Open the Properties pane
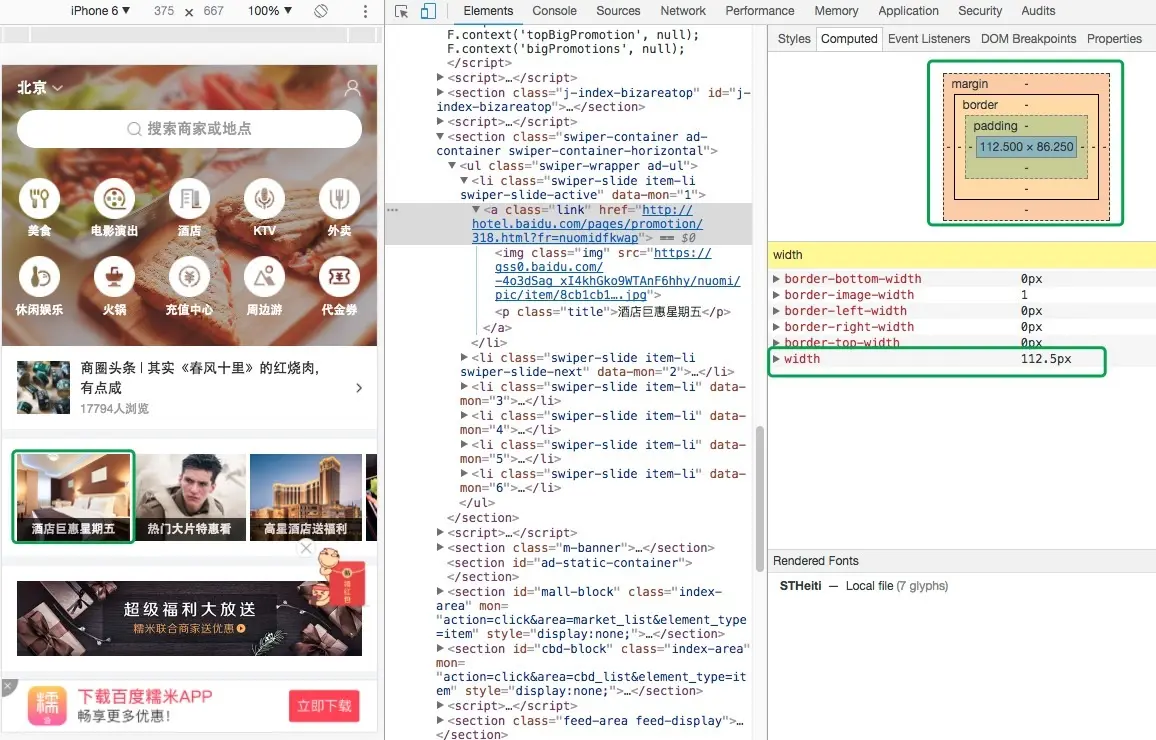The image size is (1156, 740). point(1114,39)
